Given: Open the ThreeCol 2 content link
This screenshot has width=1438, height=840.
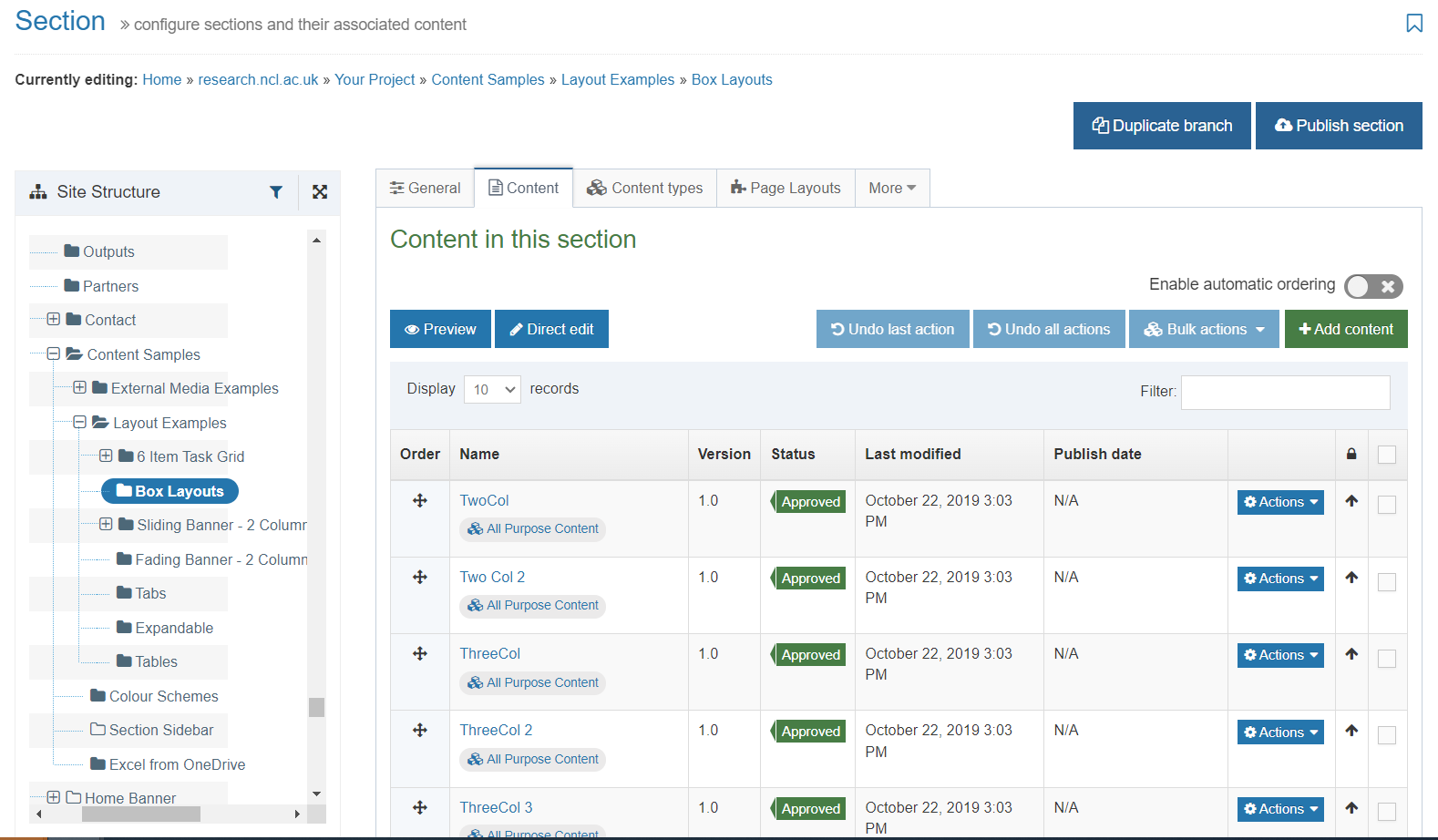Looking at the screenshot, I should 496,731.
